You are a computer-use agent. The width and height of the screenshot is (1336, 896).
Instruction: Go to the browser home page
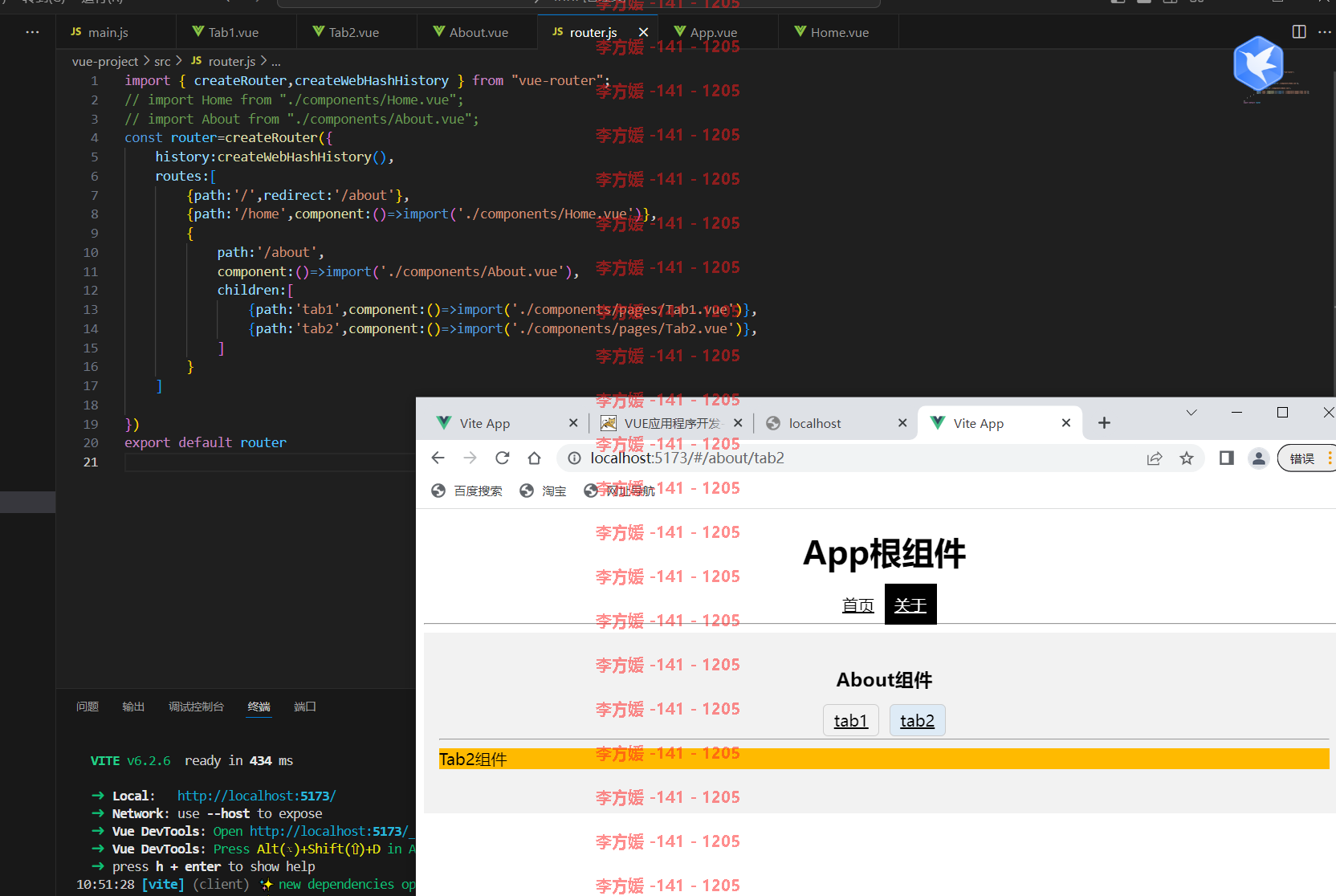click(534, 458)
